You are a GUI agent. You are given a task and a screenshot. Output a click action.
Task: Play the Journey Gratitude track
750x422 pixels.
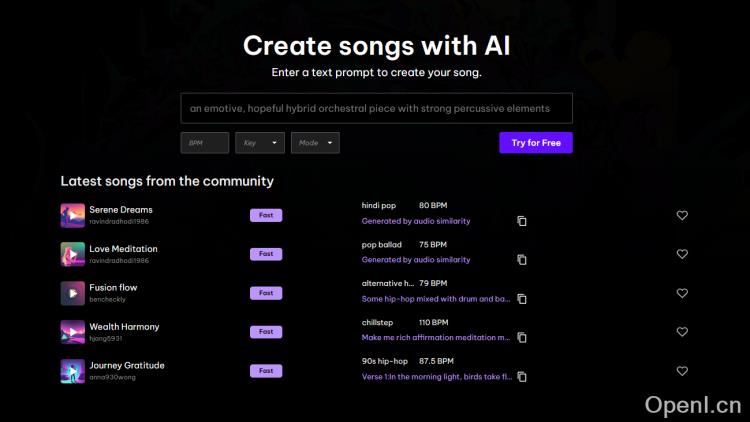pos(72,371)
